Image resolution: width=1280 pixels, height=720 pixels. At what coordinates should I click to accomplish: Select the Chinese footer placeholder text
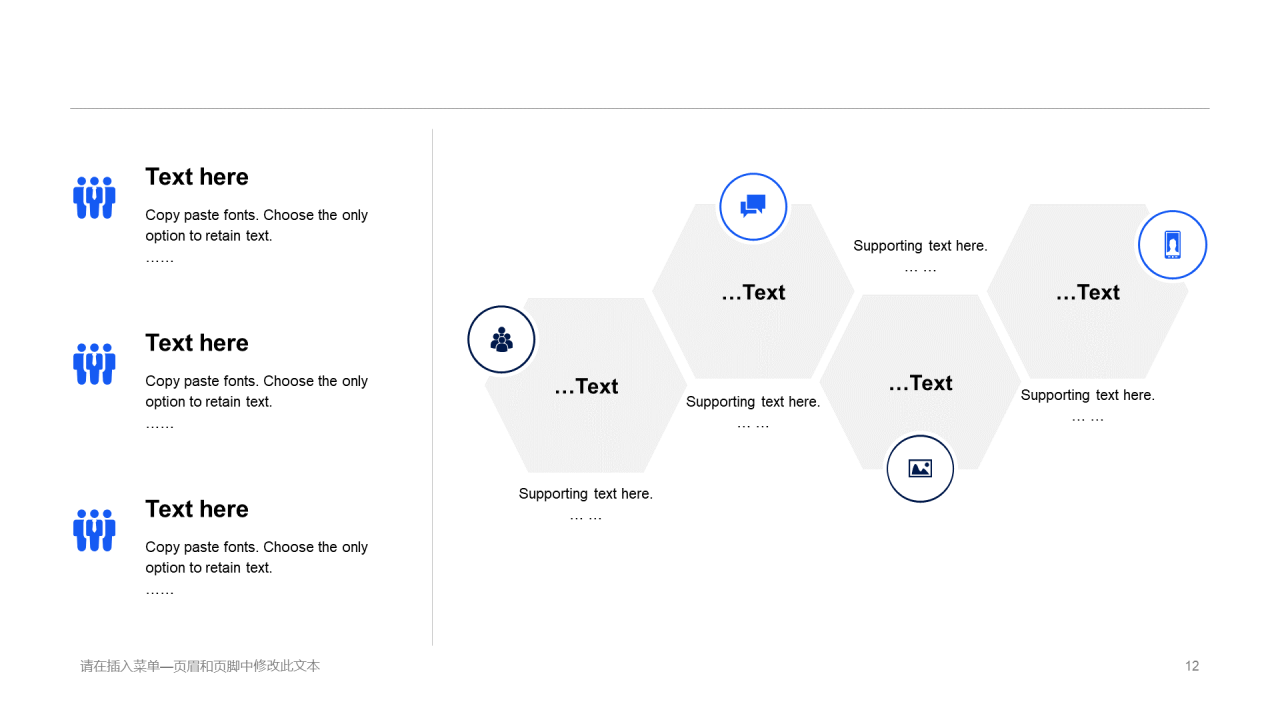pos(200,666)
